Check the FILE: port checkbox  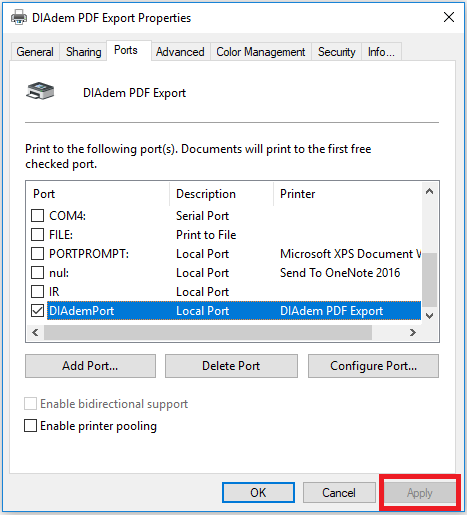37,235
